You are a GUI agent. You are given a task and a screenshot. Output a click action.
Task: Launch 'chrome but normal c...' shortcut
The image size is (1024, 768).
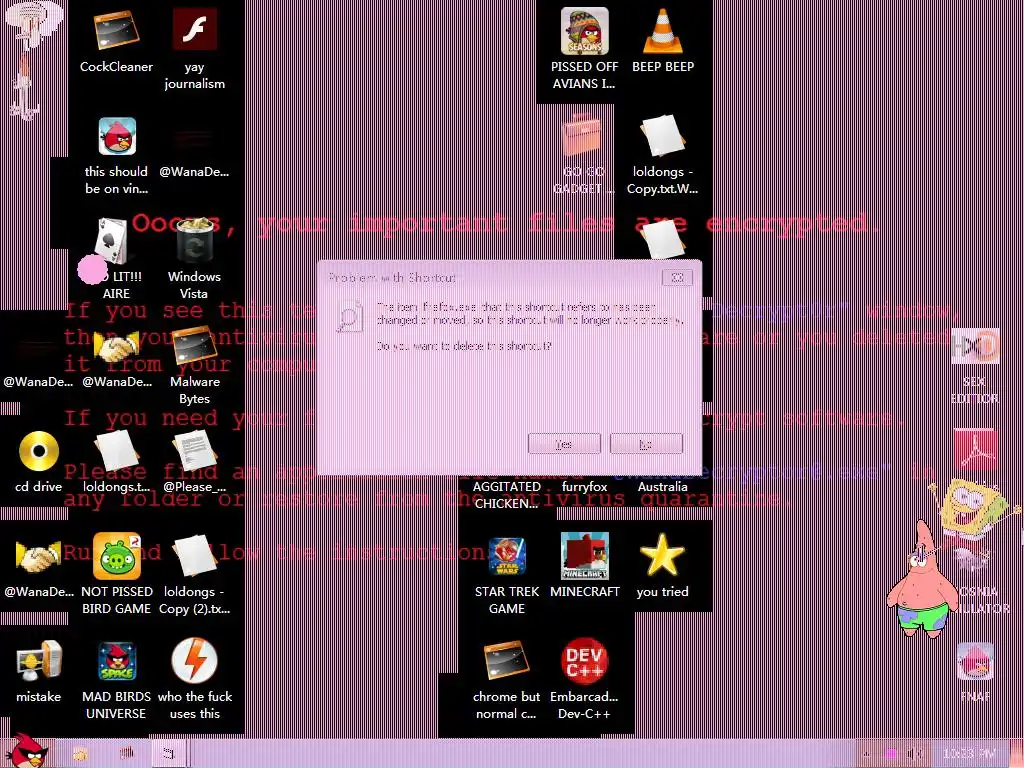click(507, 661)
